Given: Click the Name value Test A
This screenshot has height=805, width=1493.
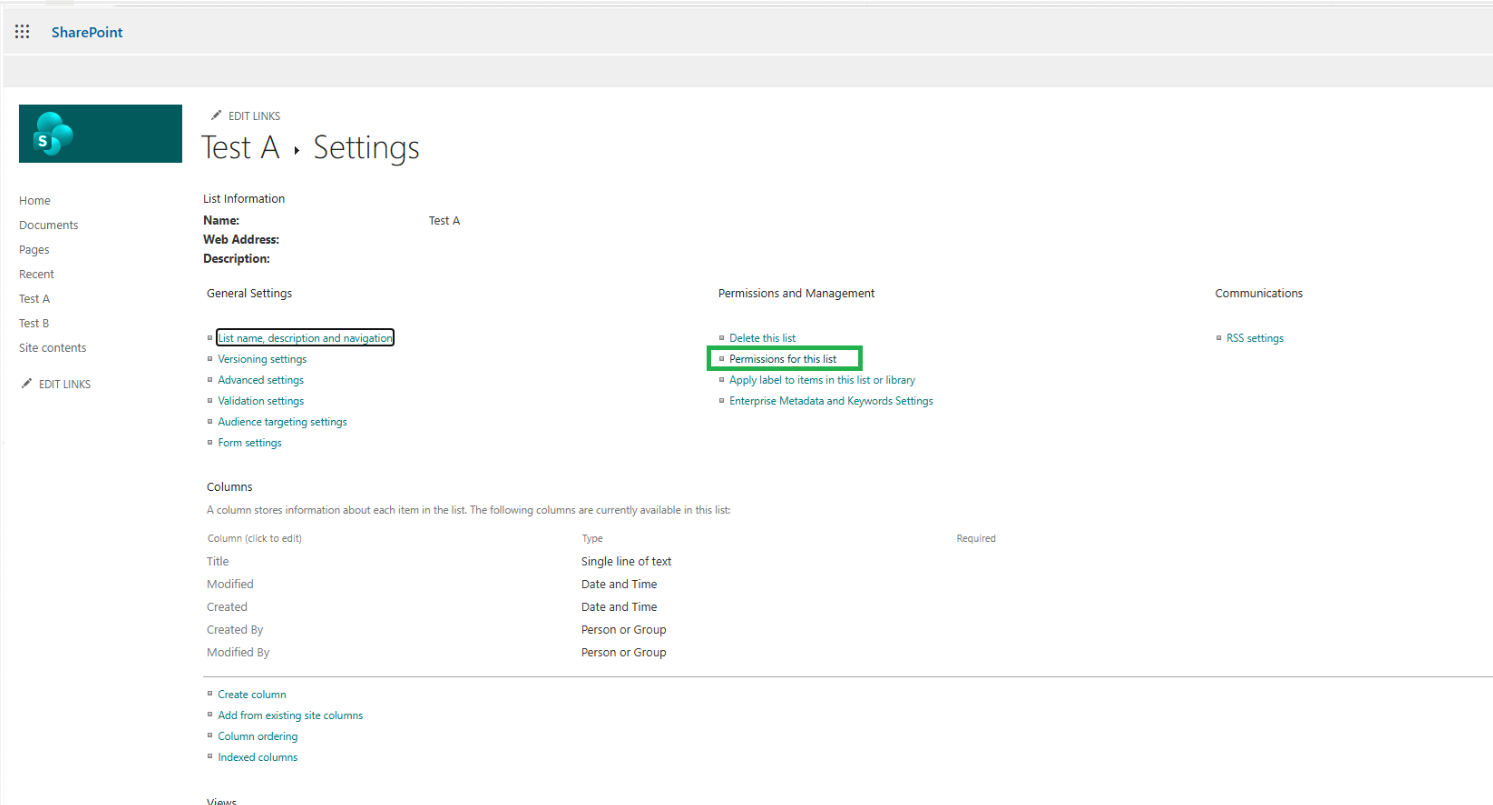Looking at the screenshot, I should 444,220.
